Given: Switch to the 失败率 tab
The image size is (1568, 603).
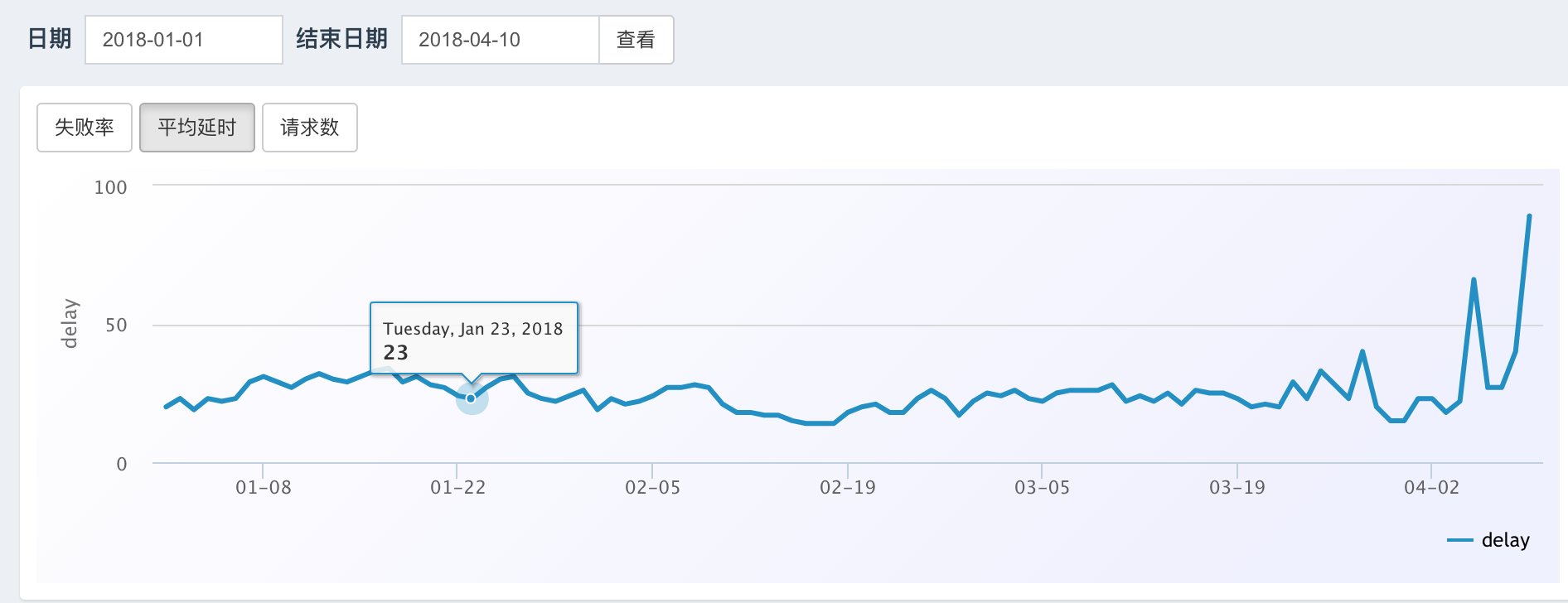Looking at the screenshot, I should 85,128.
